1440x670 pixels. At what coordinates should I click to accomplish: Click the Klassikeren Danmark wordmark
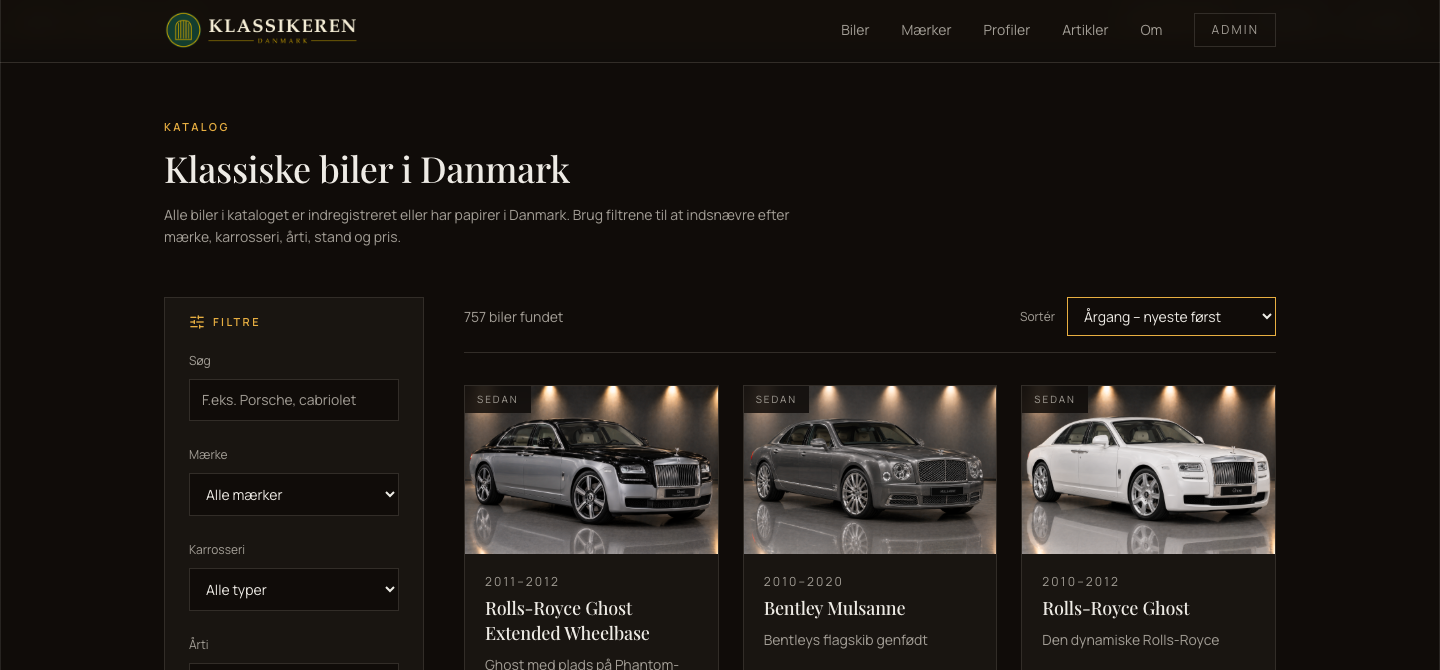coord(282,30)
